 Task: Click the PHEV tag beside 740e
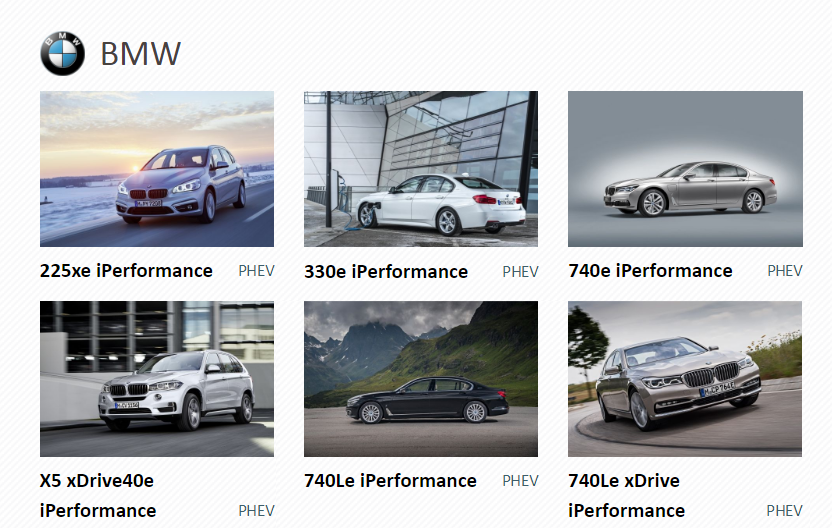coord(785,271)
